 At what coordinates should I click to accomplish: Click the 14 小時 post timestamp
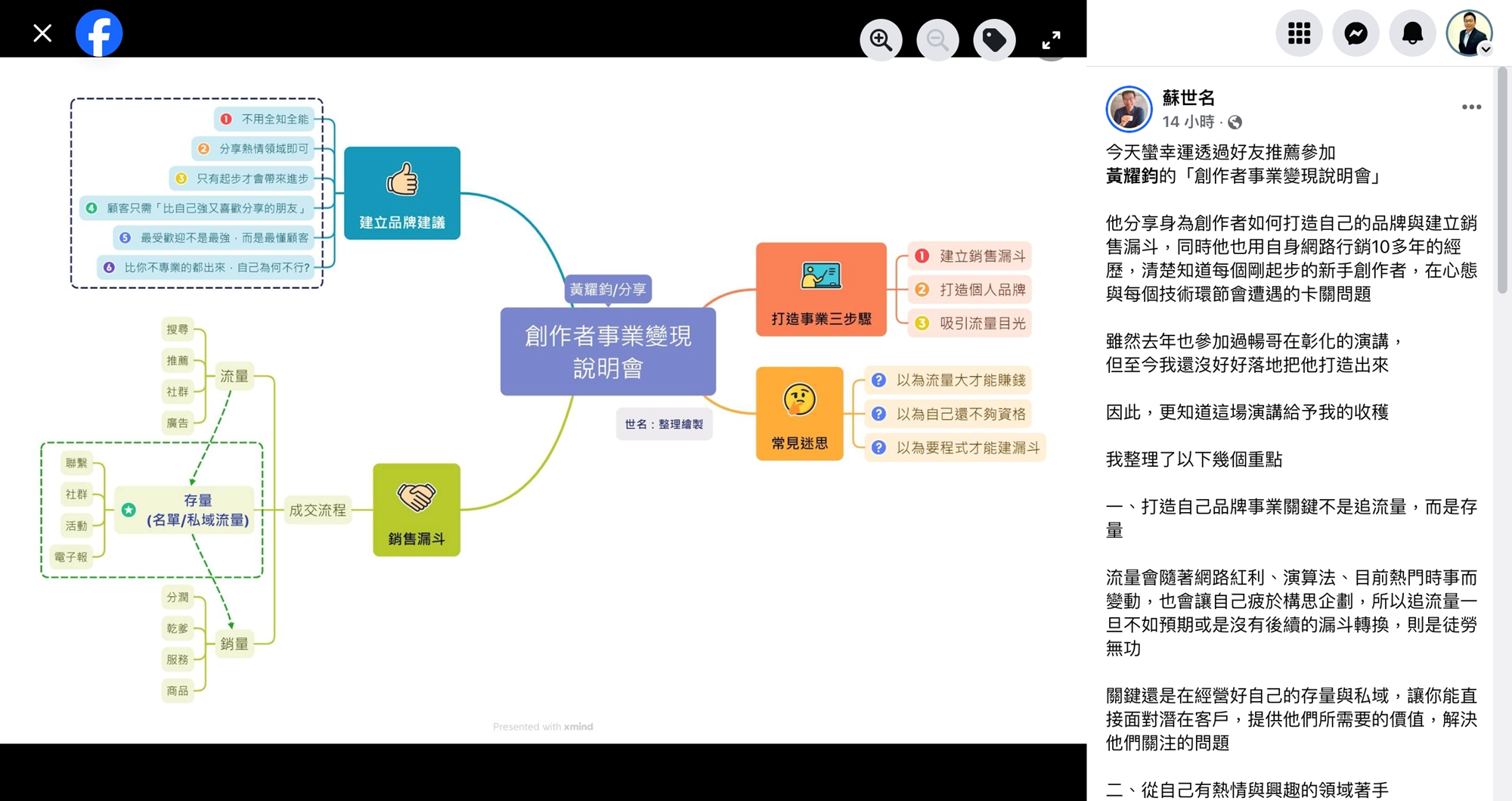click(x=1188, y=122)
